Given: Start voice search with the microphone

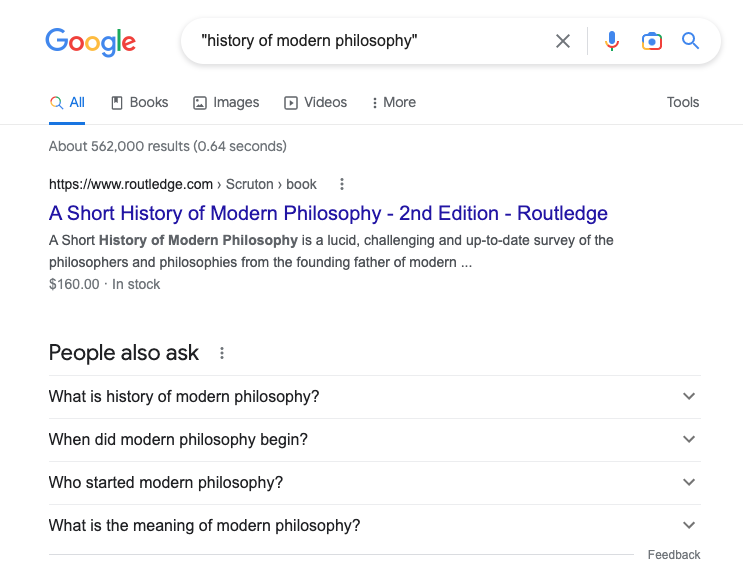Looking at the screenshot, I should (612, 41).
